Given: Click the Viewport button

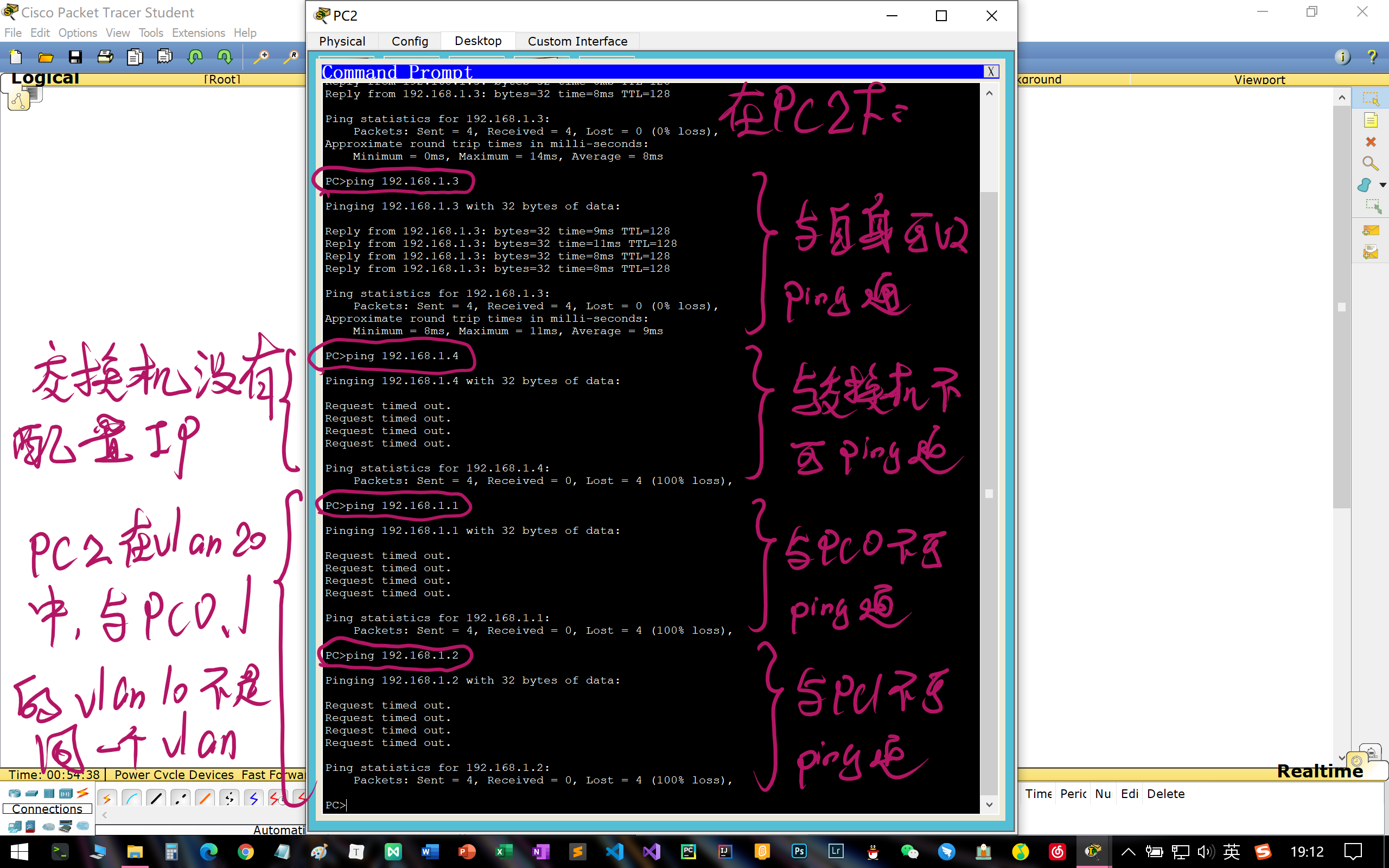Looking at the screenshot, I should tap(1259, 79).
